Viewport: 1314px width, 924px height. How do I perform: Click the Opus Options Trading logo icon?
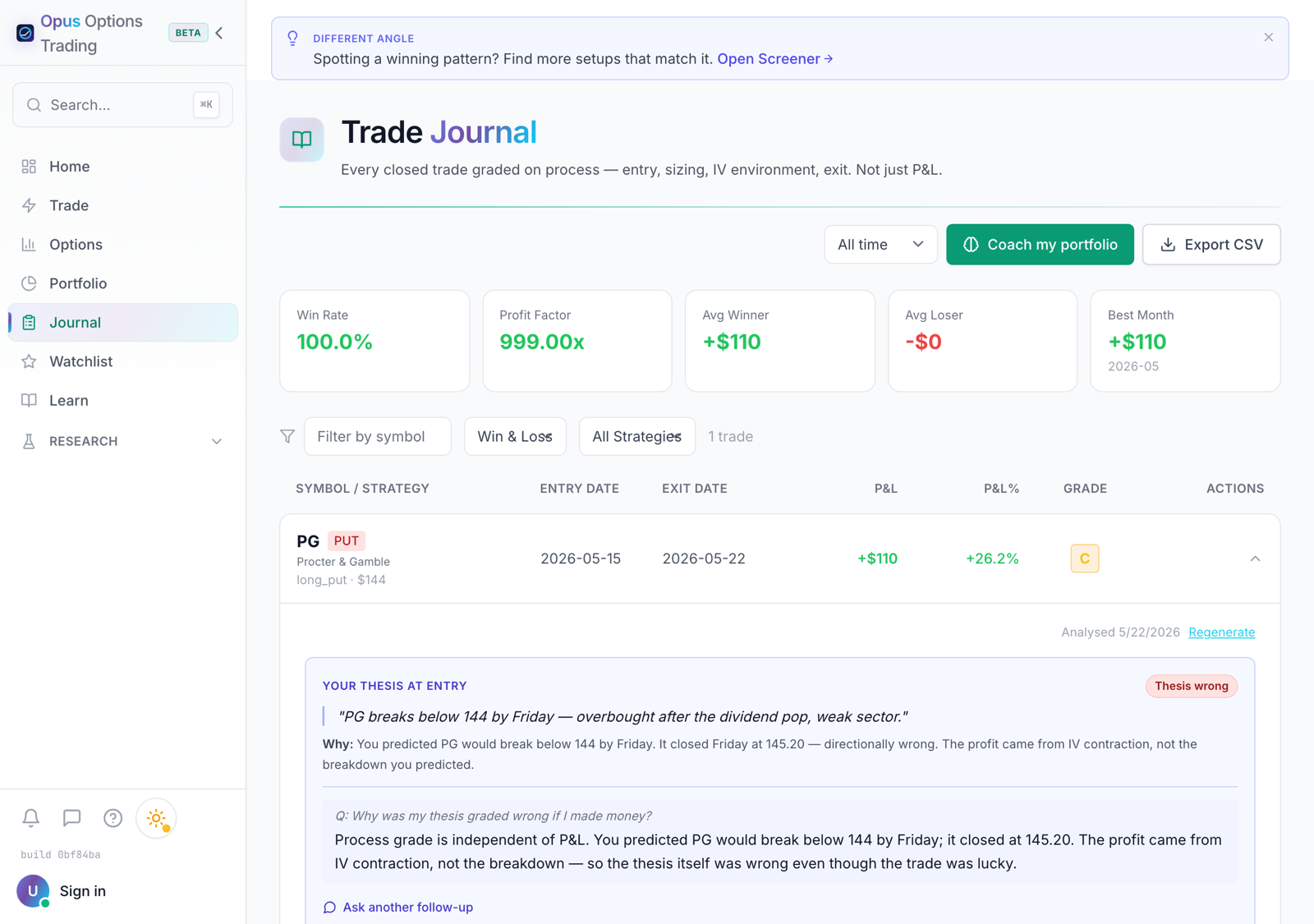pos(25,33)
